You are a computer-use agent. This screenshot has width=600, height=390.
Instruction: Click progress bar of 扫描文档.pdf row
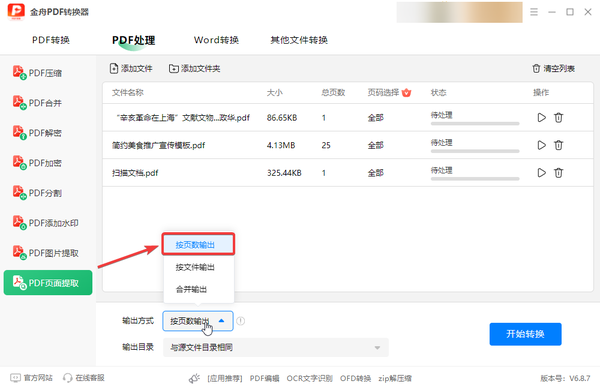(x=475, y=179)
